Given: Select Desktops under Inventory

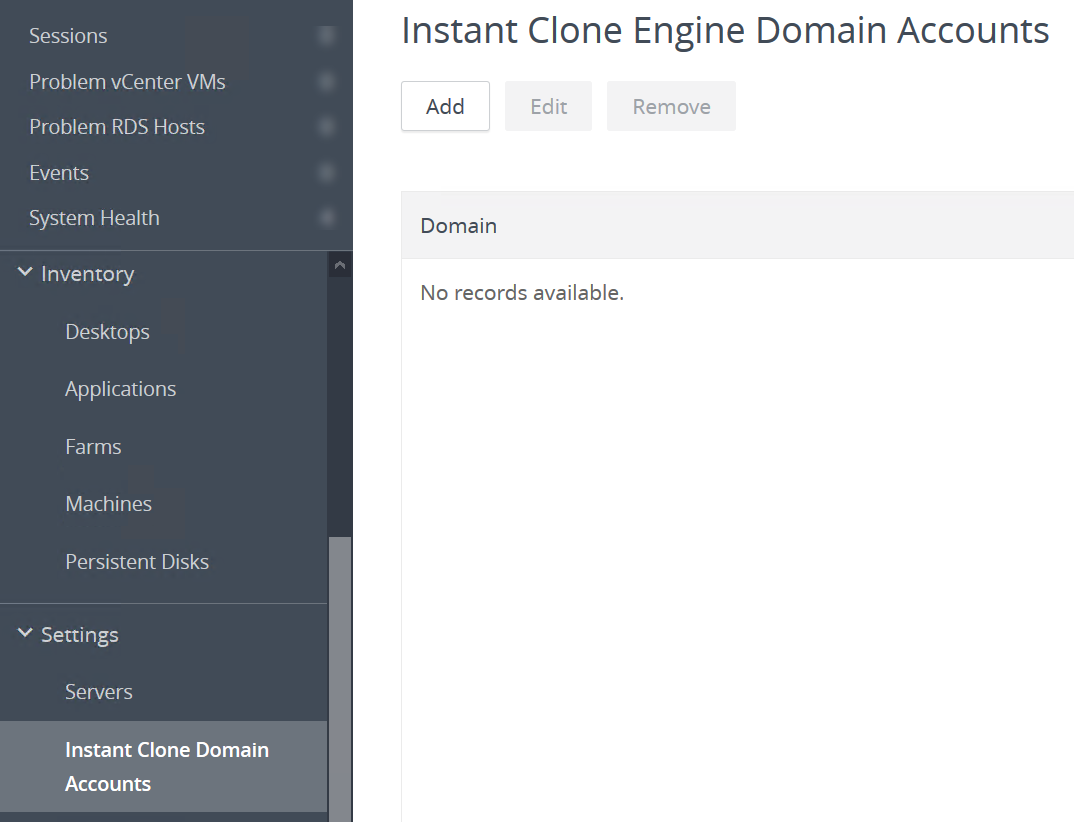Looking at the screenshot, I should (x=107, y=331).
